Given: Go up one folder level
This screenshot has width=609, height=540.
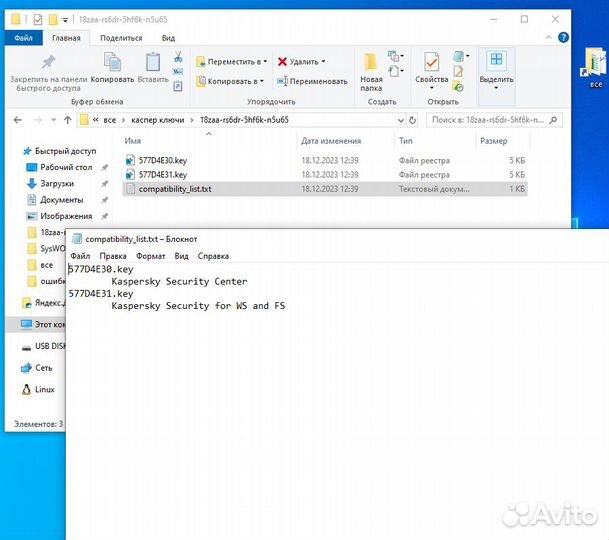Looking at the screenshot, I should 68,120.
